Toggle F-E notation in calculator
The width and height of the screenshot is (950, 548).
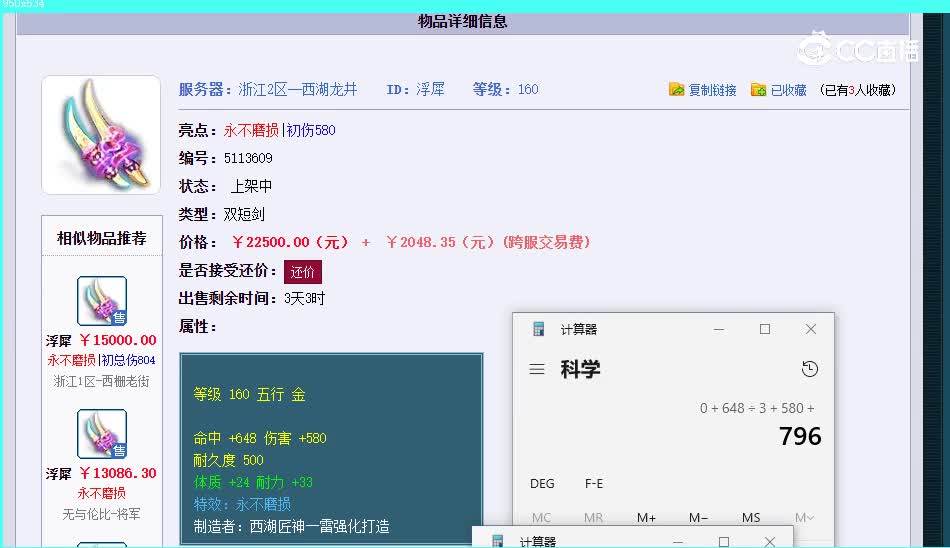[594, 484]
